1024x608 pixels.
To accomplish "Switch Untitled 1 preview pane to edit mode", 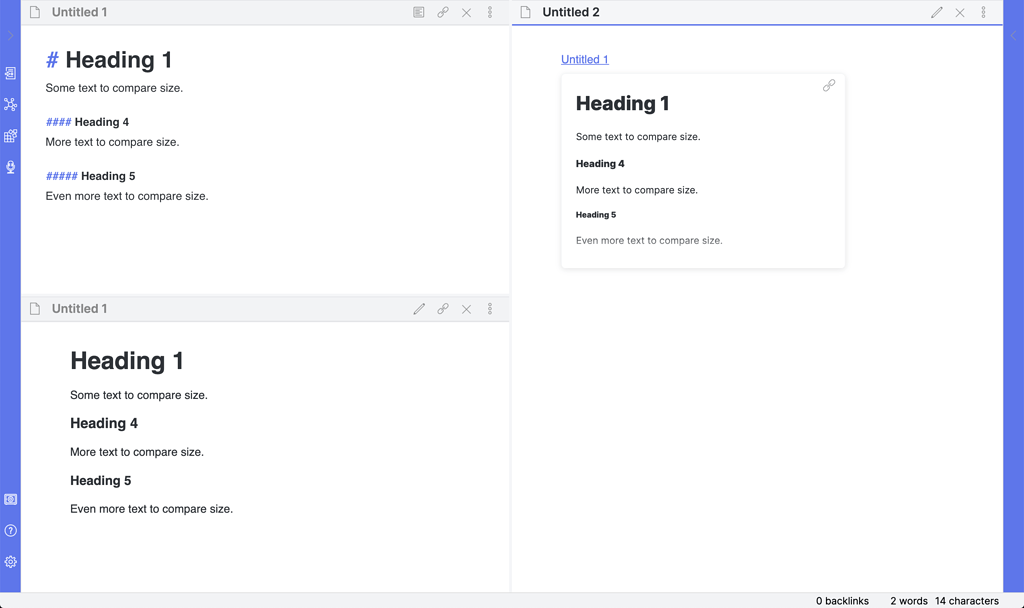I will click(419, 309).
